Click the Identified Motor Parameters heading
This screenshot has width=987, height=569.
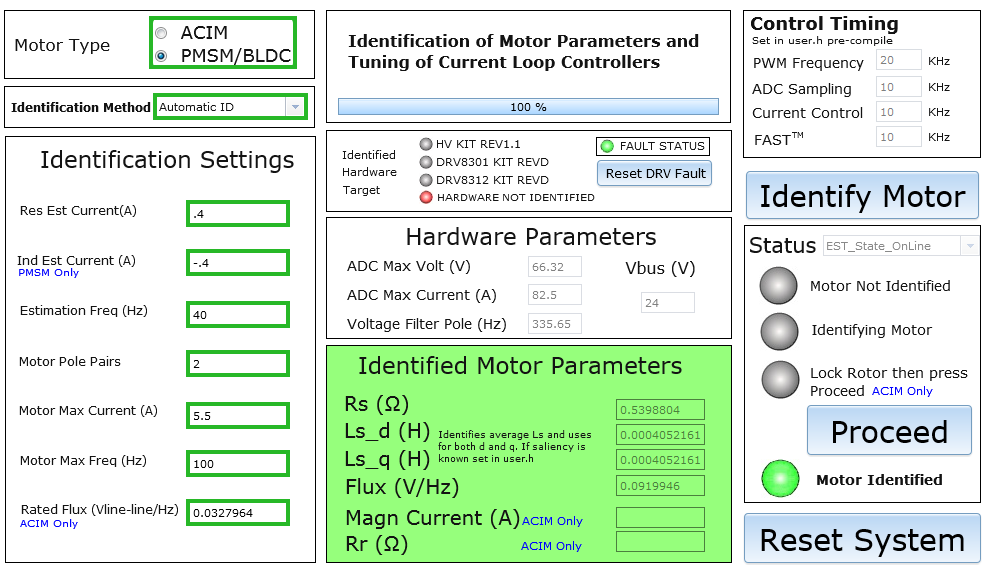click(x=520, y=366)
